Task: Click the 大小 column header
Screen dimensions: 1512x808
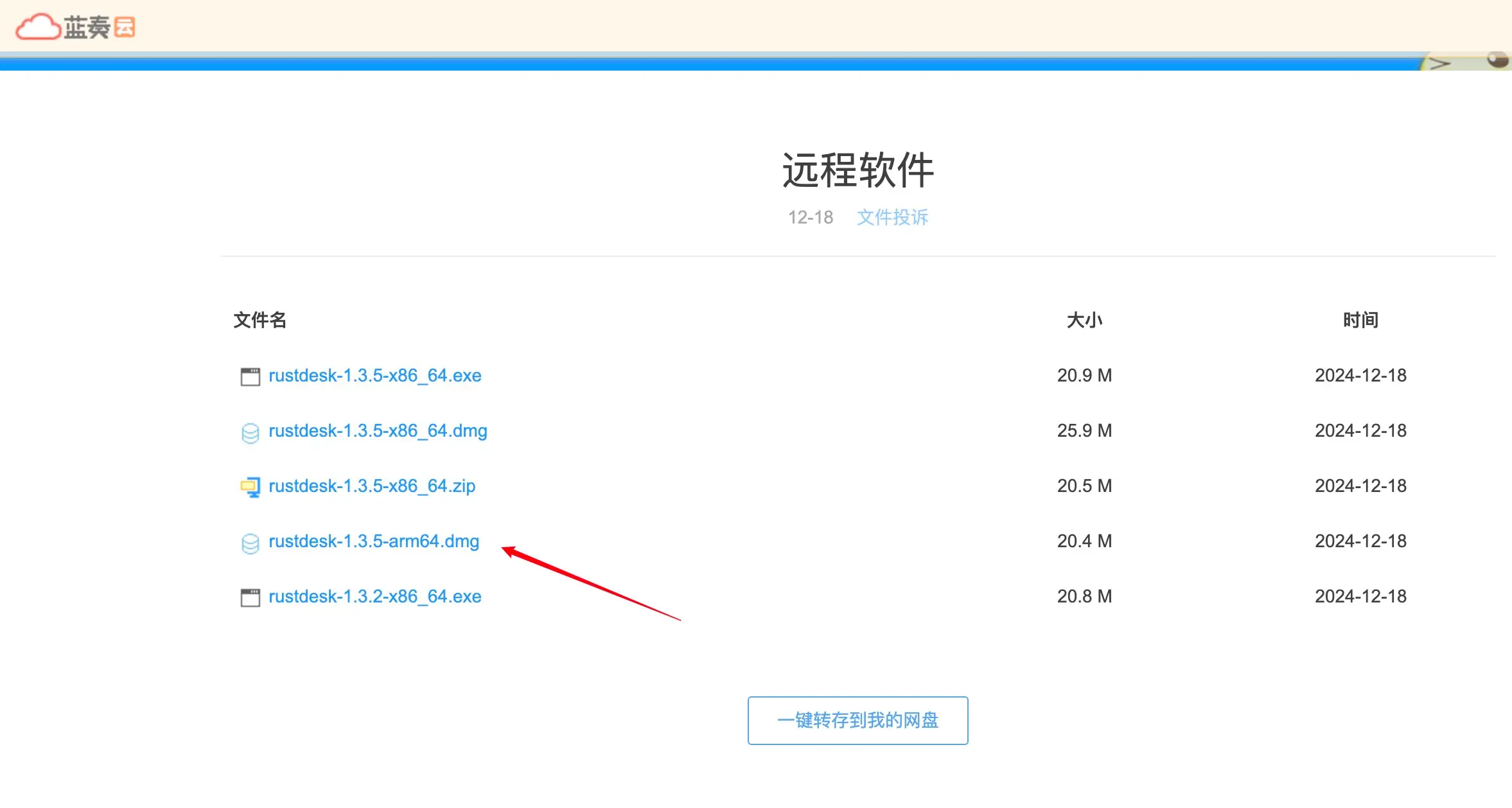Action: click(1084, 320)
